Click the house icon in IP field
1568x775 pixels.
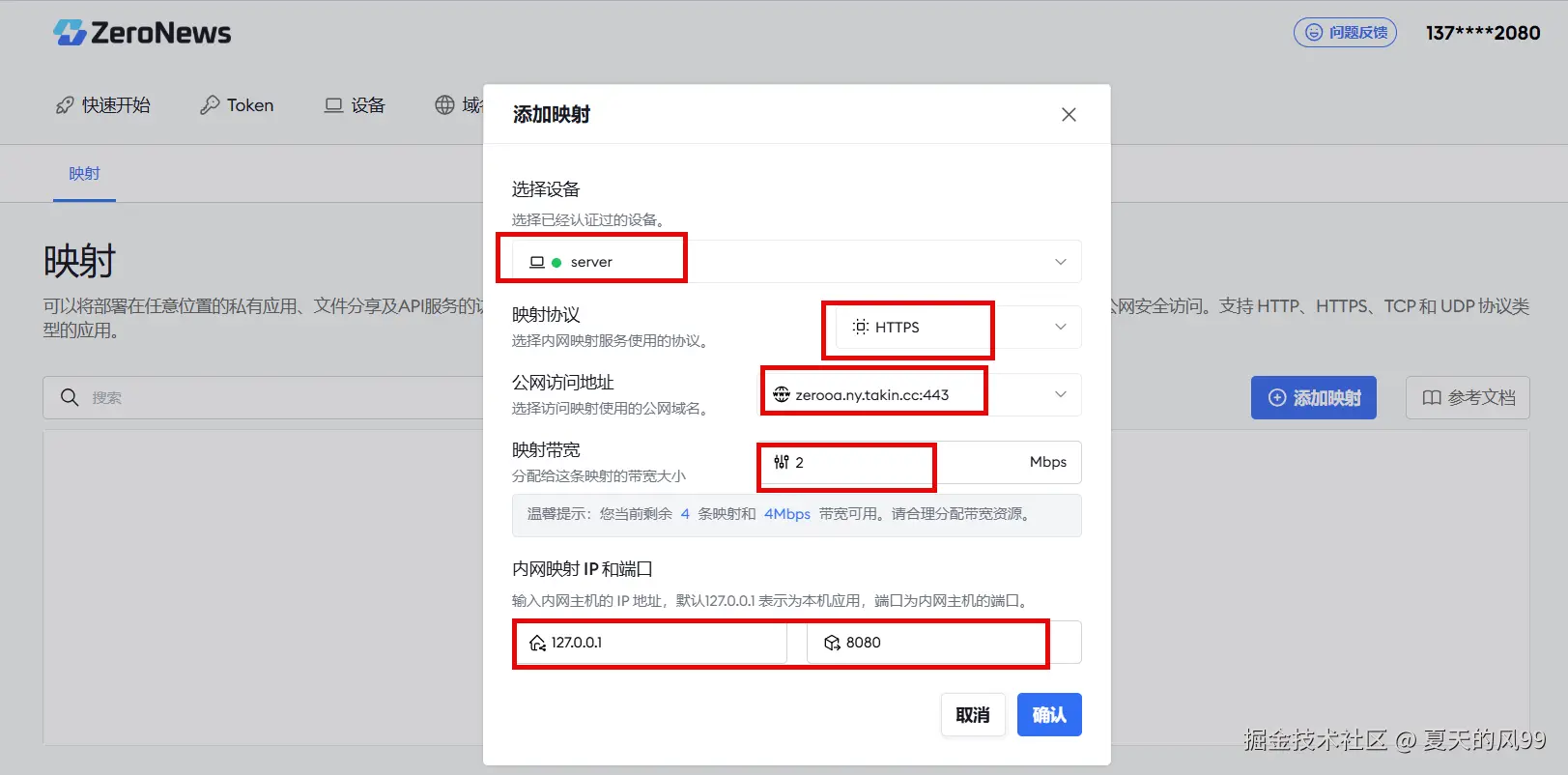coord(538,643)
